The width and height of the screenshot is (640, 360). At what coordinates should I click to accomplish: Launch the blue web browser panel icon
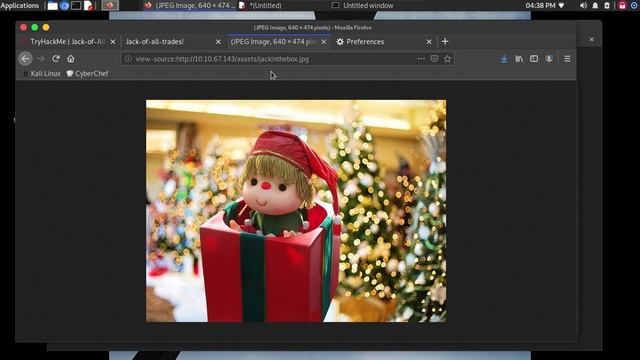(x=64, y=6)
